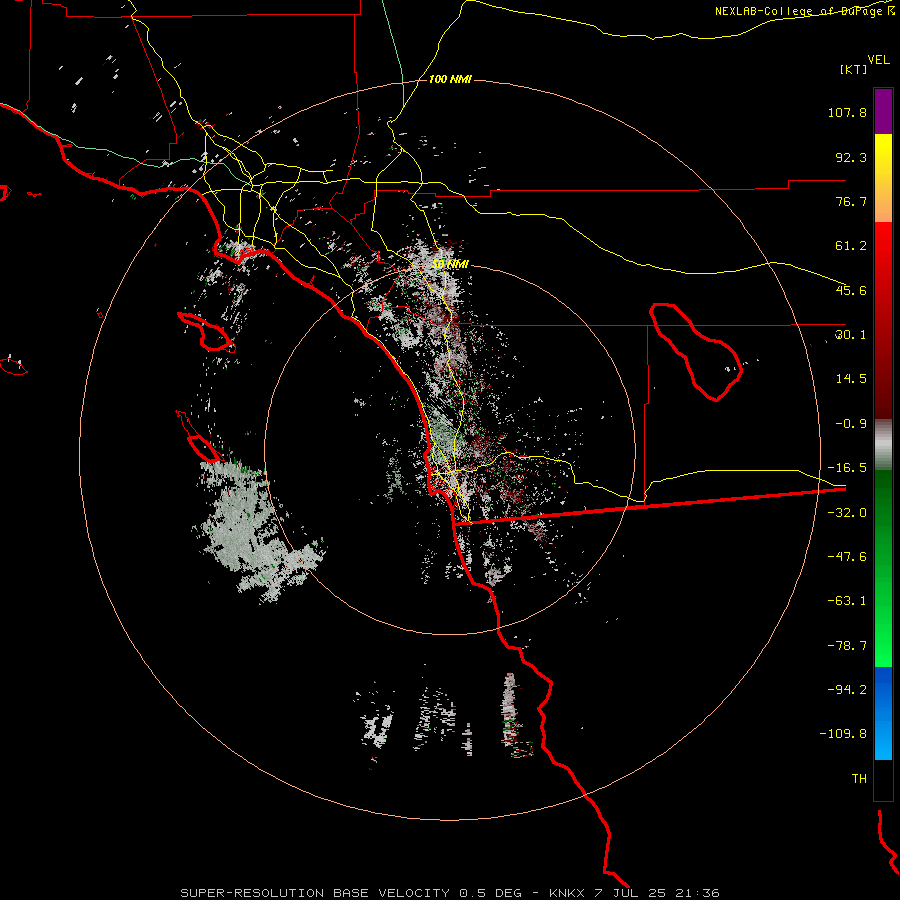Click the -16.5 velocity scale value
The width and height of the screenshot is (900, 900).
(847, 468)
